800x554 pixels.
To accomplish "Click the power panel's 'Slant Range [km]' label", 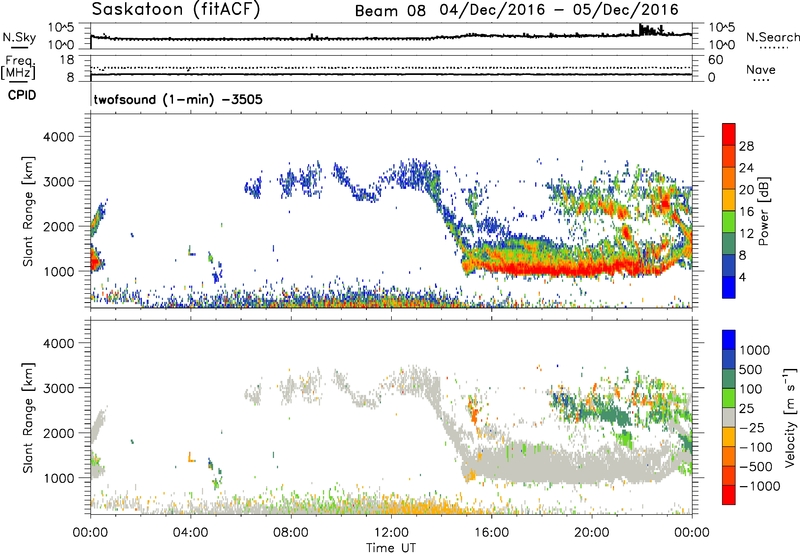I will (28, 211).
